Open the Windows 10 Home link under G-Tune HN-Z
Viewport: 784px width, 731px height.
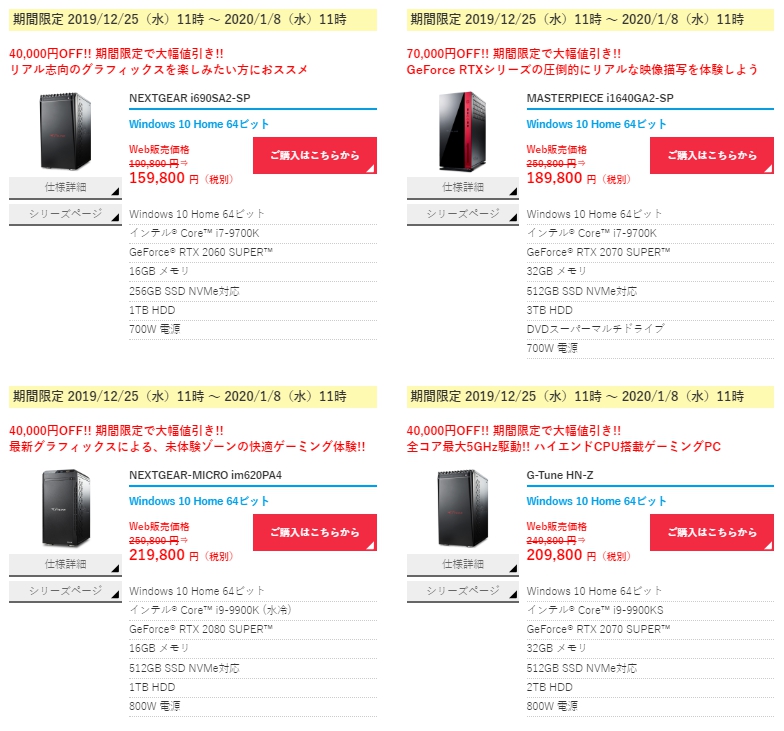point(596,501)
